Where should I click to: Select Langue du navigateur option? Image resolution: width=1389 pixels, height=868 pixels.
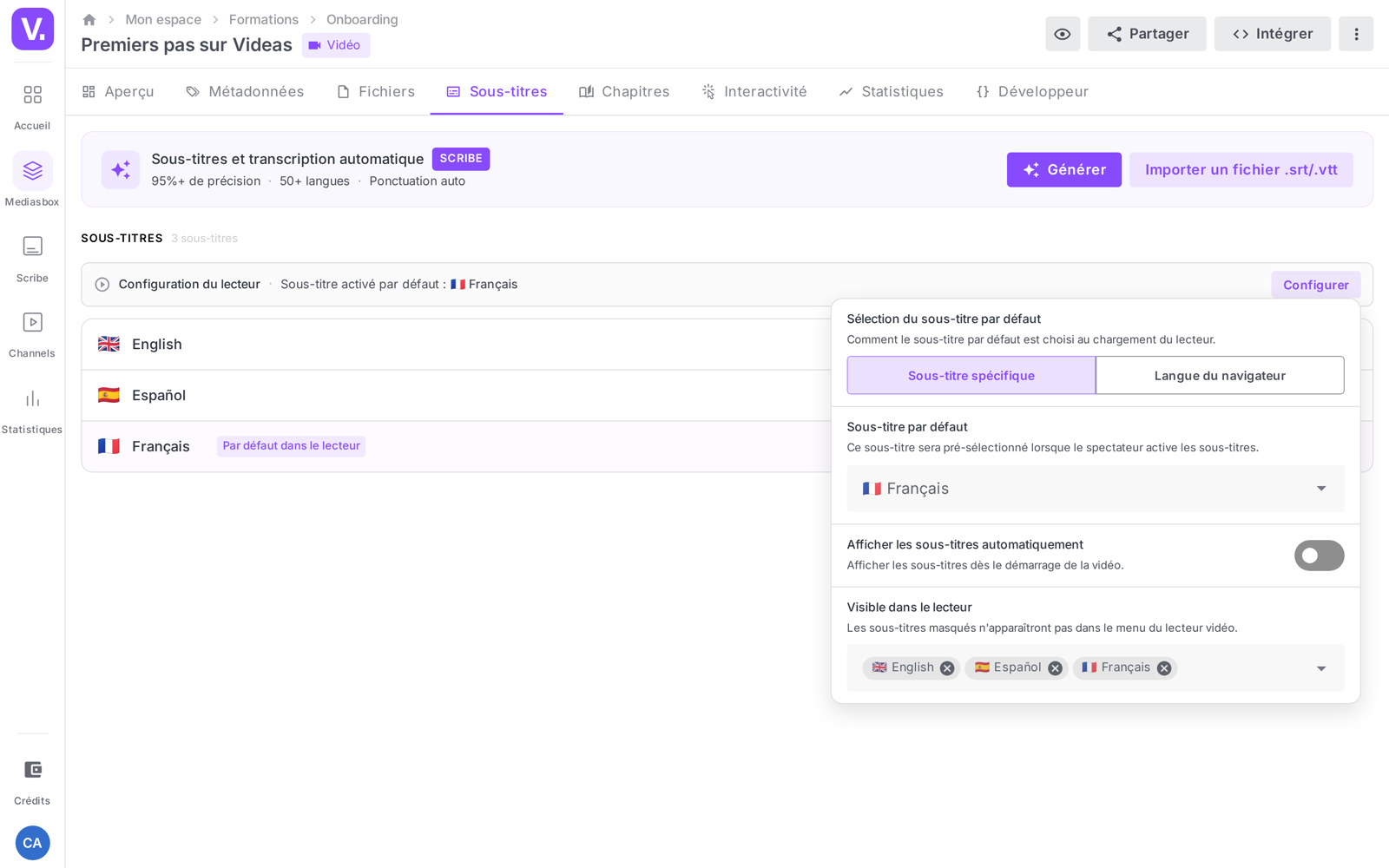point(1220,376)
